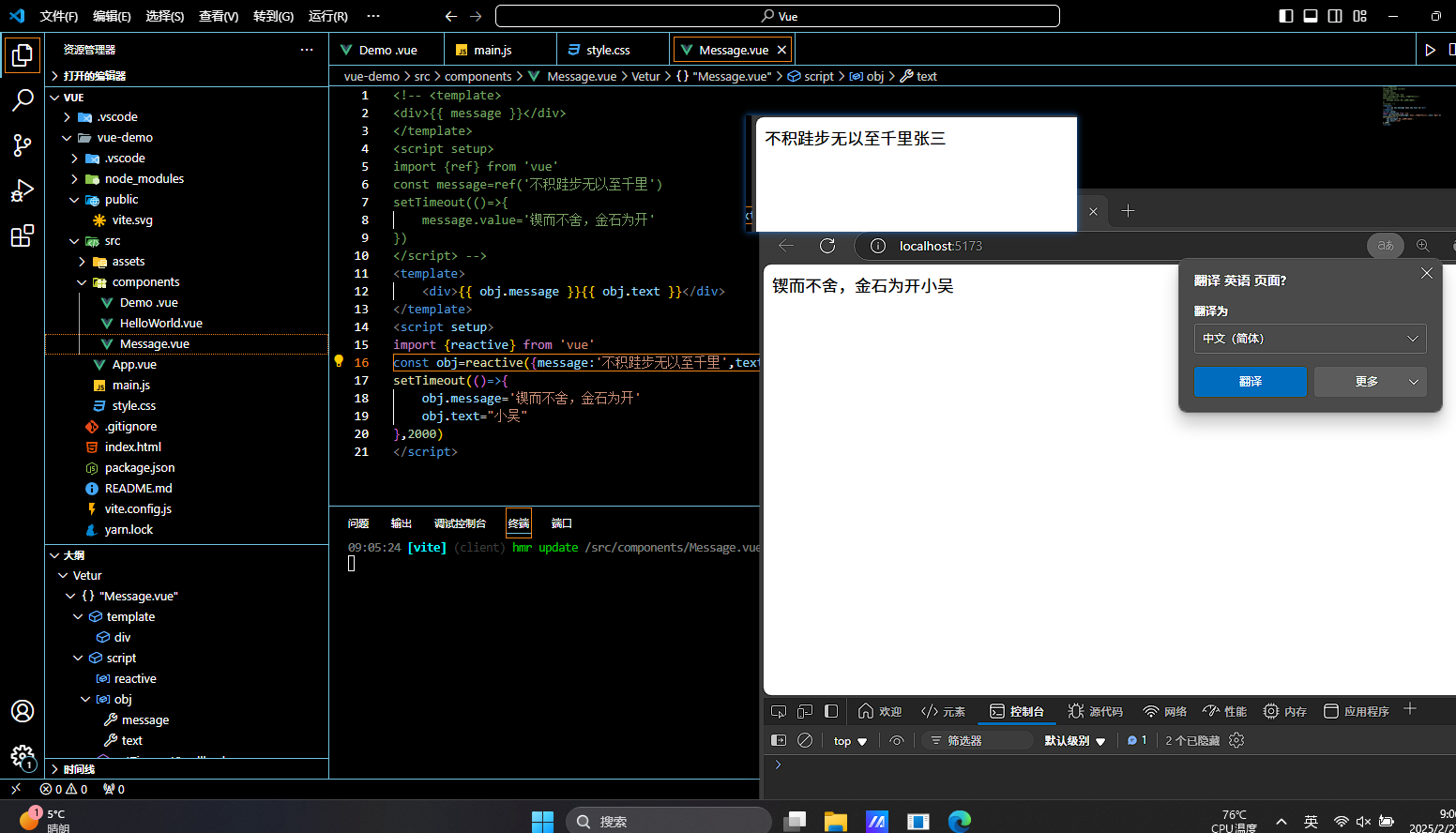Open the More options dropdown in translate popup
This screenshot has height=833, width=1456.
(x=1370, y=382)
